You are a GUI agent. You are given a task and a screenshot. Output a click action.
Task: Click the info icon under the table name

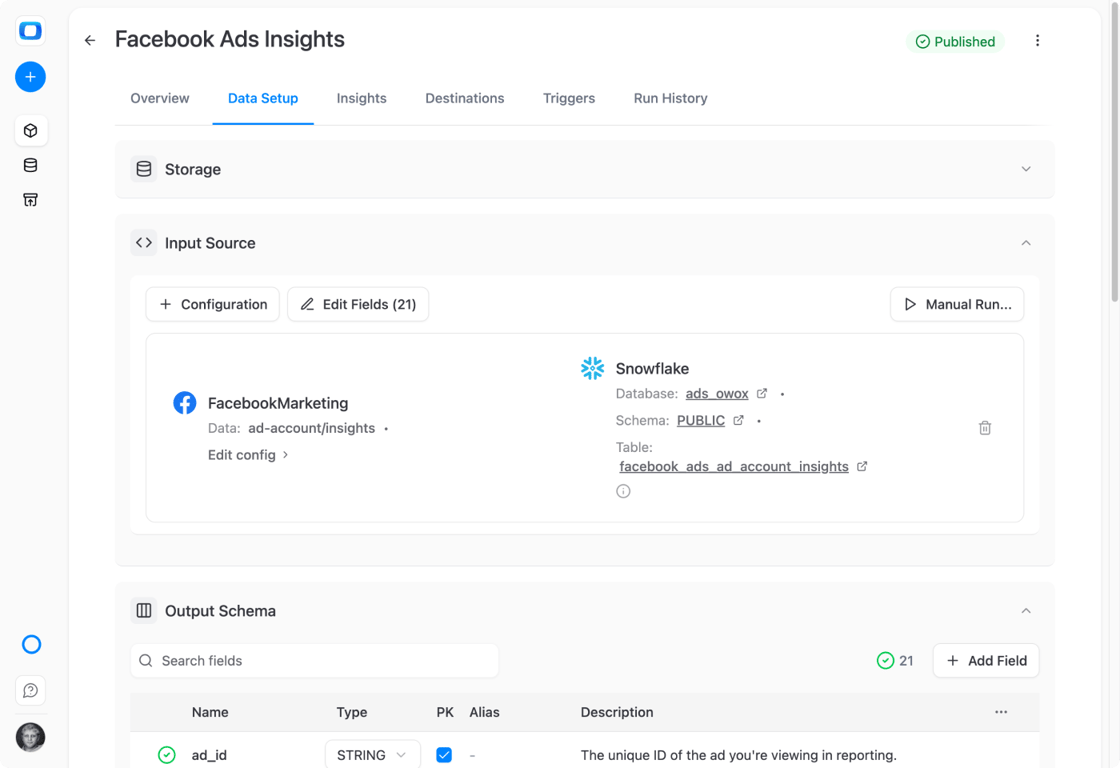[623, 492]
